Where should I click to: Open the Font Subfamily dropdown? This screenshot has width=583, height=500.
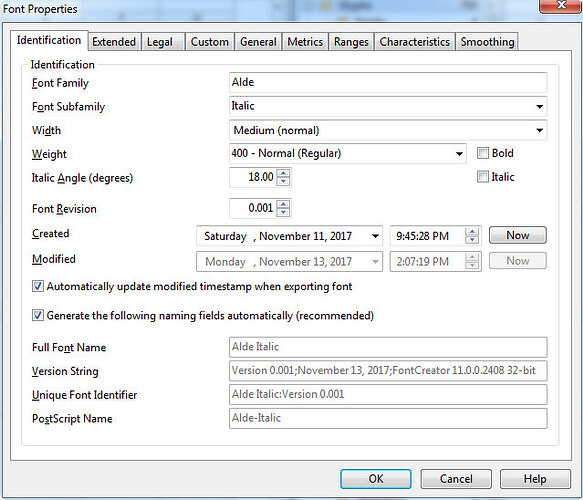click(539, 107)
